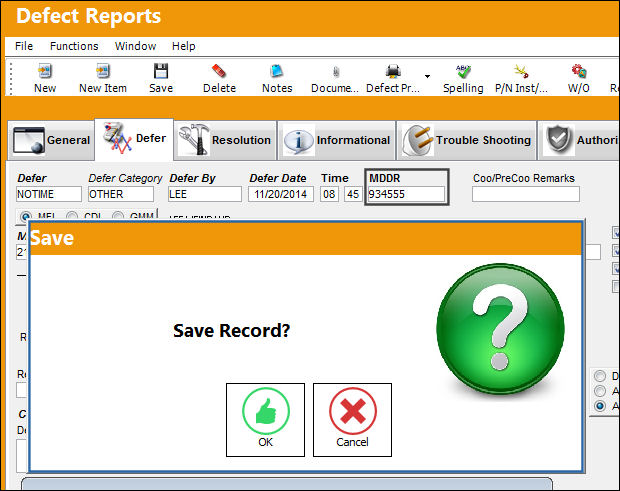Open the Window menu
Screen dimensions: 620x491
point(135,46)
